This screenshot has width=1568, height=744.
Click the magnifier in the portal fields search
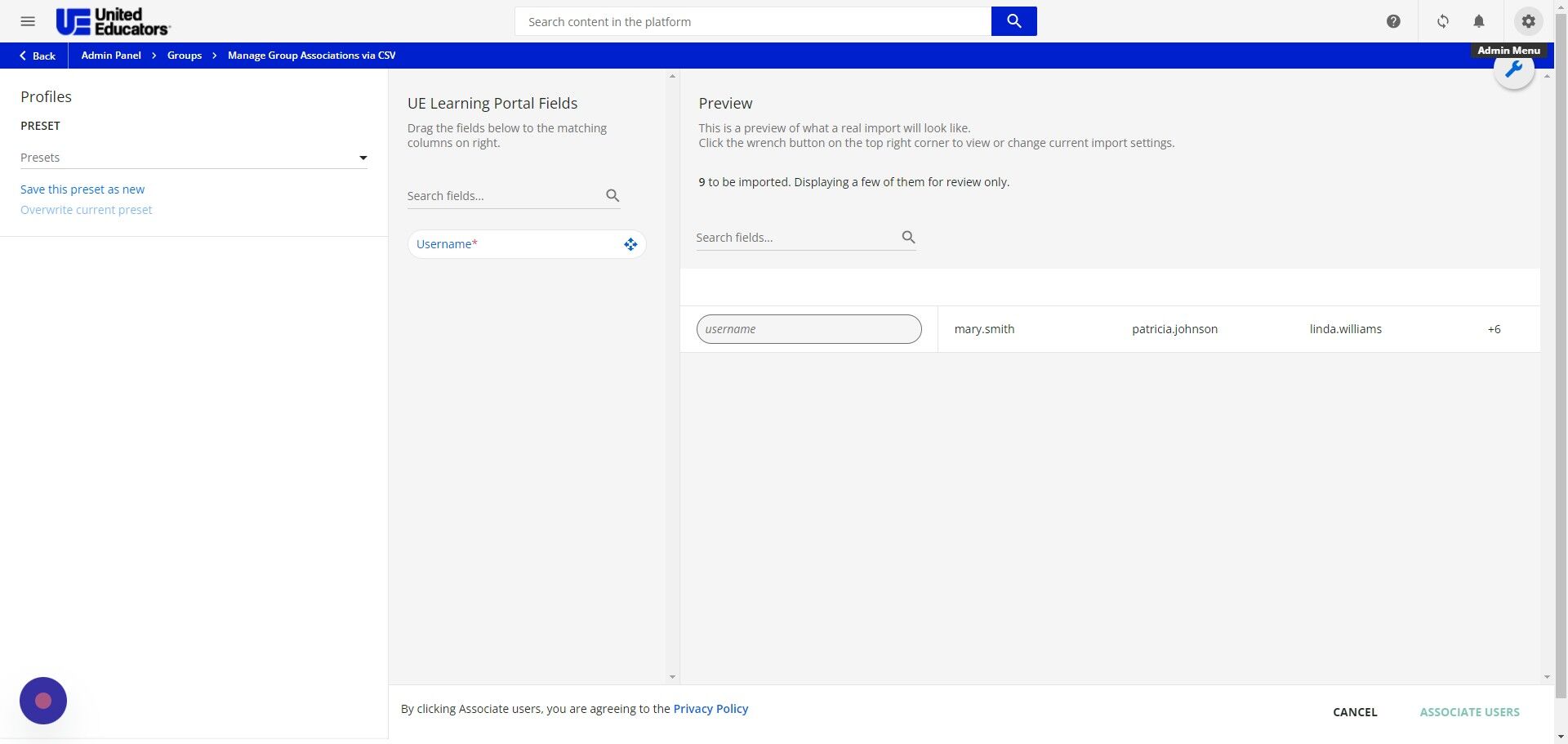tap(612, 195)
